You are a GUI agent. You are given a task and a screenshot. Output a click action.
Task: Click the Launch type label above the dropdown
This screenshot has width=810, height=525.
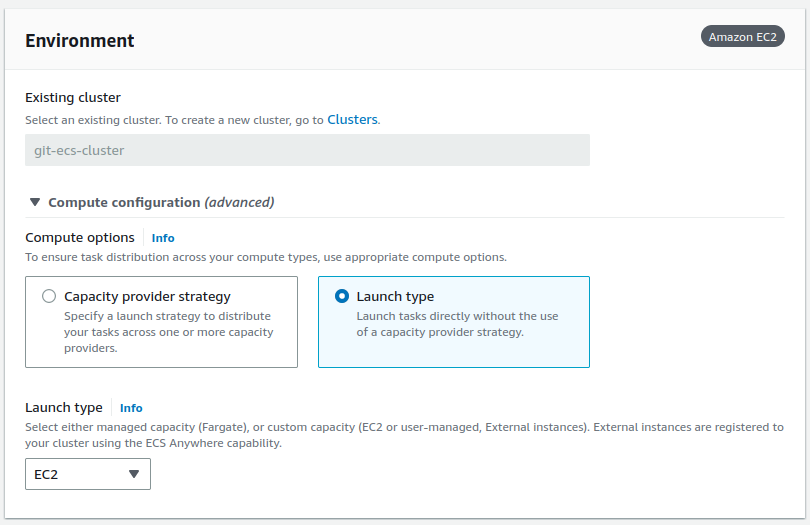click(x=64, y=408)
